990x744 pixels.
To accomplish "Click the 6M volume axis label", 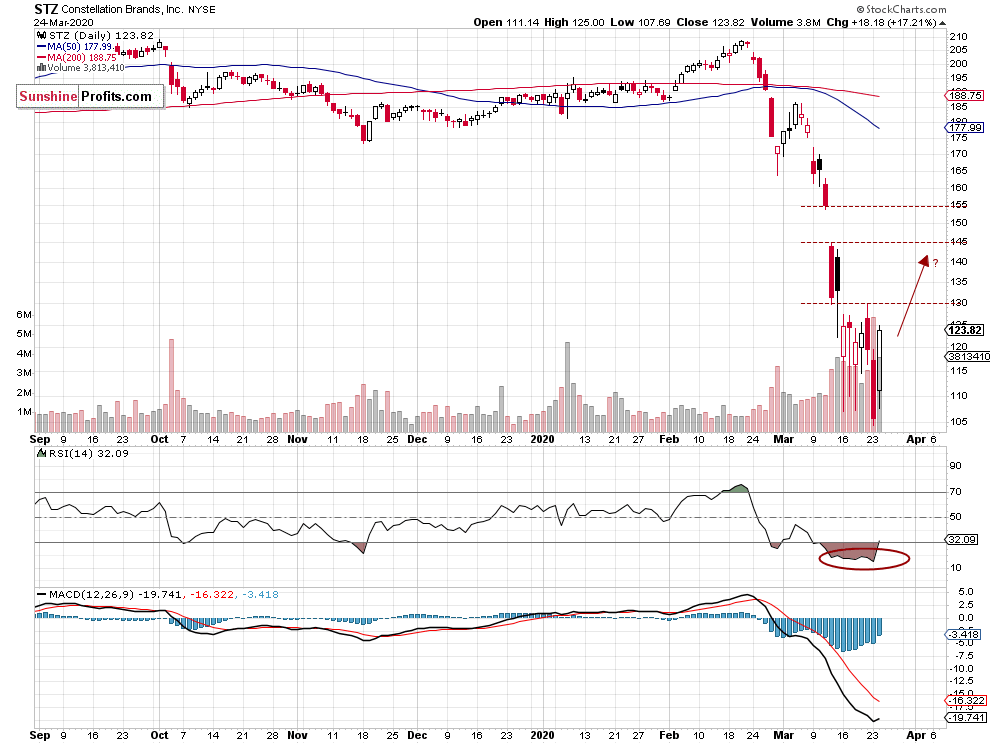I will [x=24, y=315].
